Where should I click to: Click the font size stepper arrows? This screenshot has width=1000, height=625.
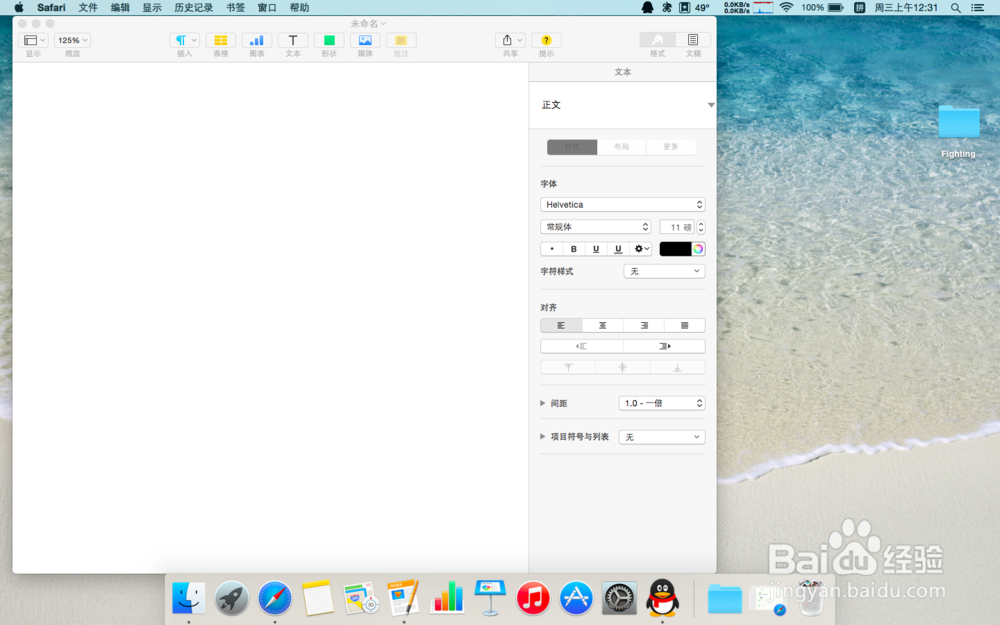coord(701,227)
